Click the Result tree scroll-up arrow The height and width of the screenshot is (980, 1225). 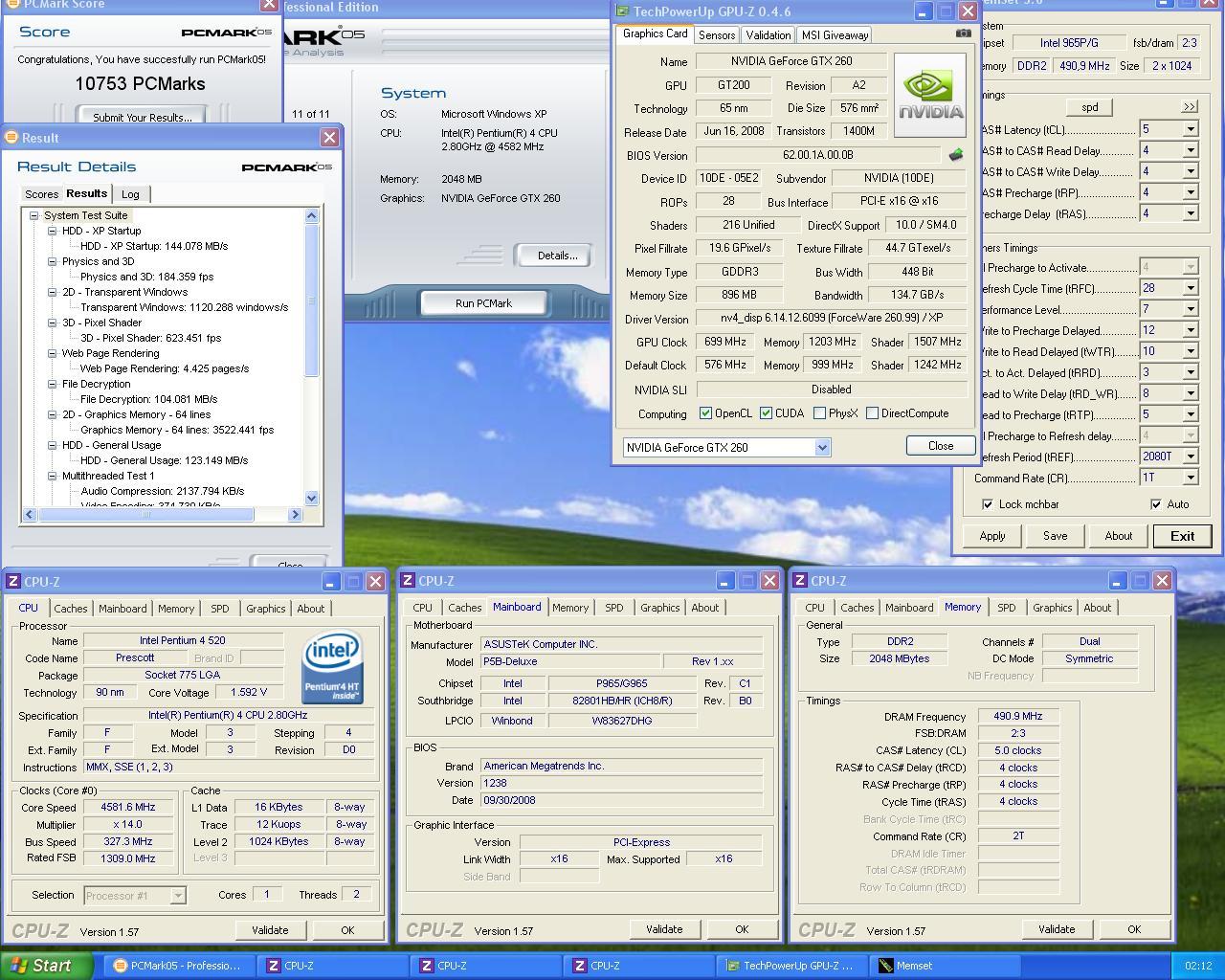click(x=311, y=215)
